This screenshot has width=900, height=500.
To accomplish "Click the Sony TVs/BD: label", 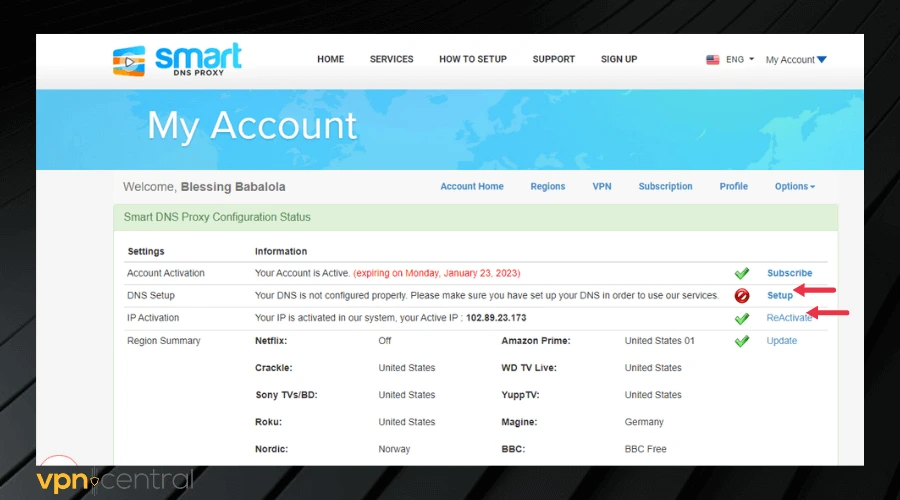I will (286, 395).
